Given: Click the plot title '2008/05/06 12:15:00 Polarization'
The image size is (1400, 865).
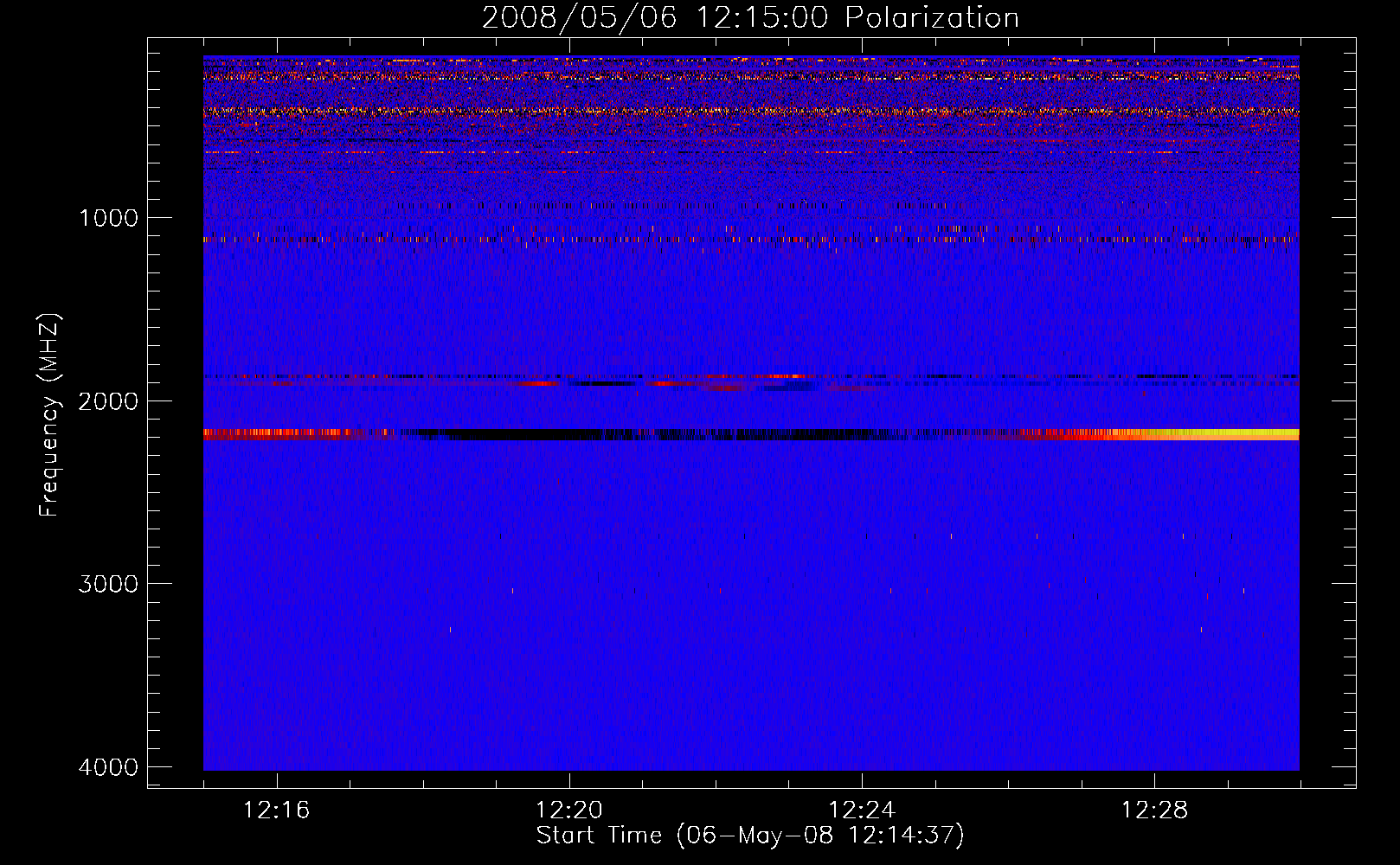Looking at the screenshot, I should 750,17.
